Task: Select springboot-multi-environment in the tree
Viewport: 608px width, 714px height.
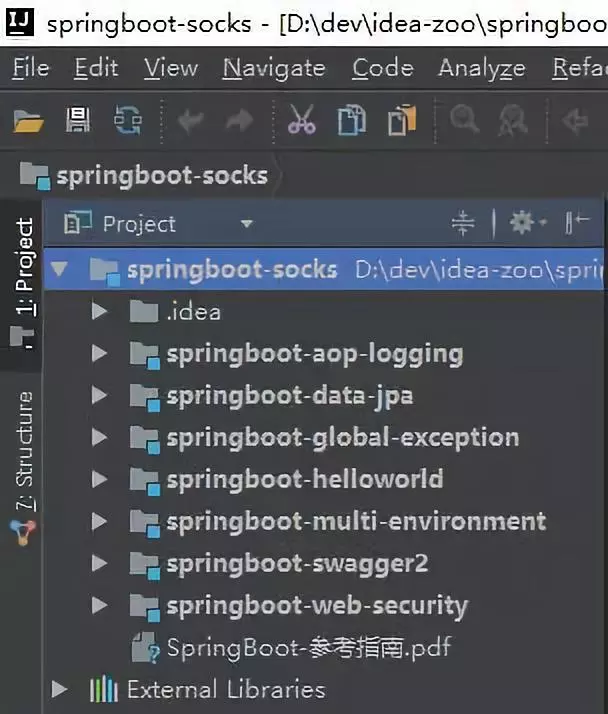Action: (356, 522)
